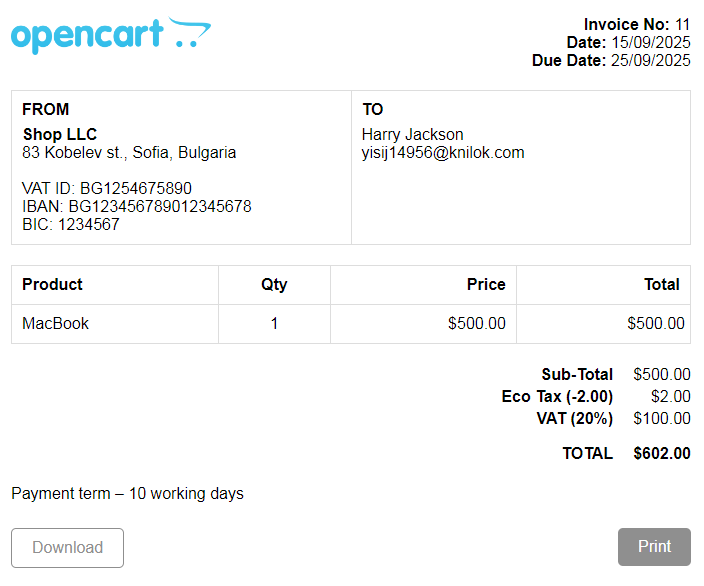Click the Harry Jackson recipient name
The width and height of the screenshot is (704, 586).
(x=412, y=135)
